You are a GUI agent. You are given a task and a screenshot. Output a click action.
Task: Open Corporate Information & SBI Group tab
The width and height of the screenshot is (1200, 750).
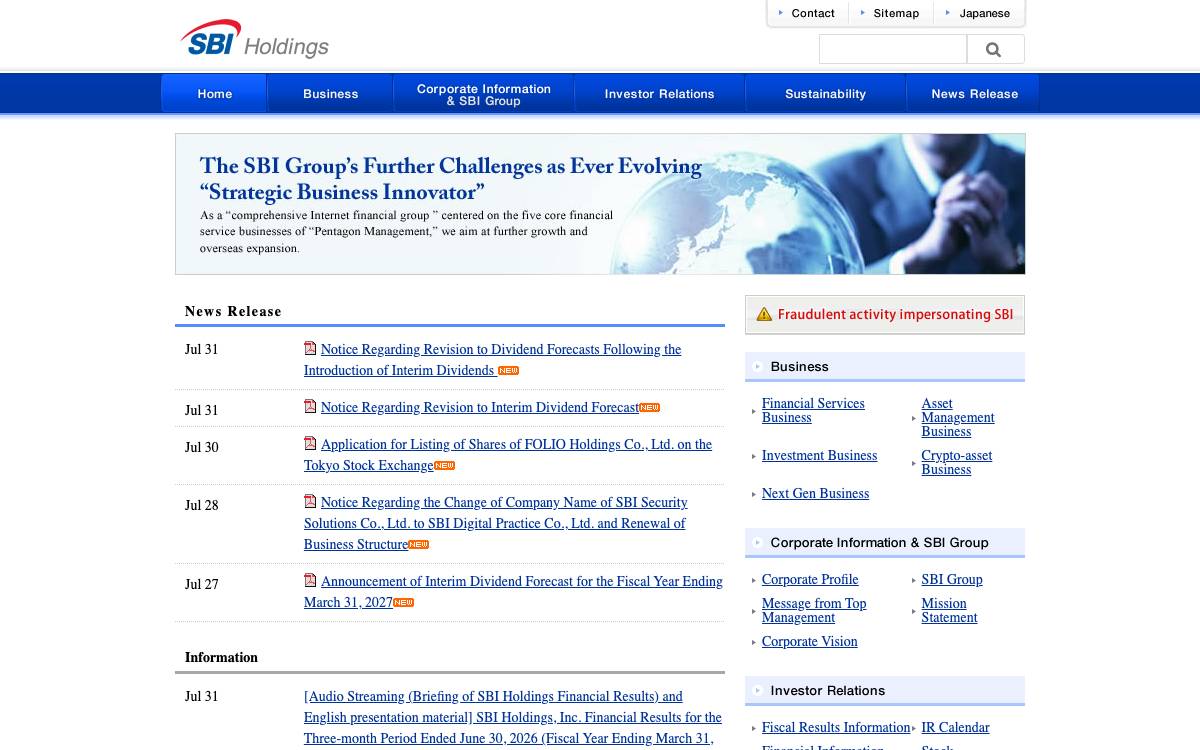pos(484,93)
